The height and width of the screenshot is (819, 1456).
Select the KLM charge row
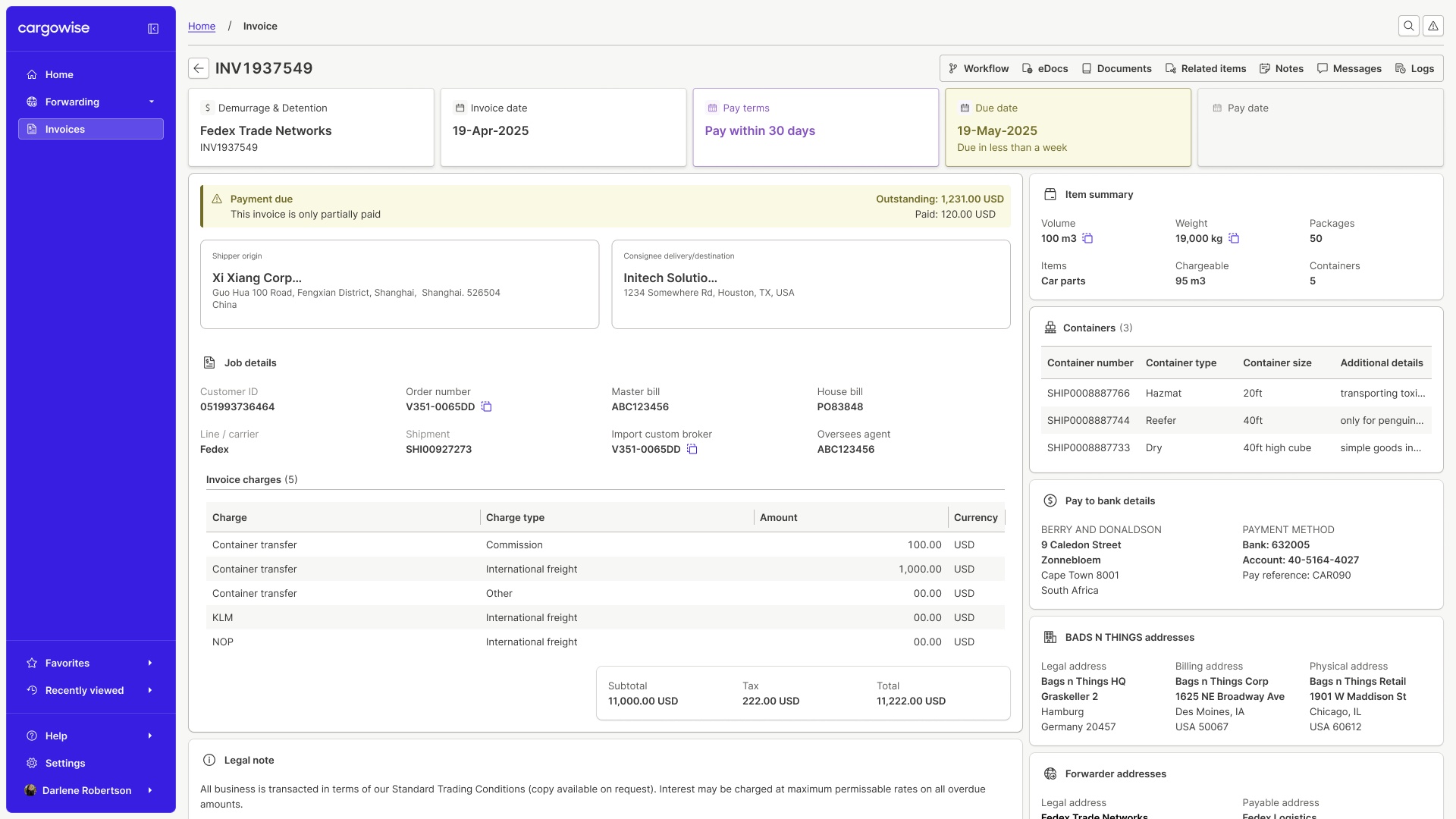pyautogui.click(x=605, y=617)
